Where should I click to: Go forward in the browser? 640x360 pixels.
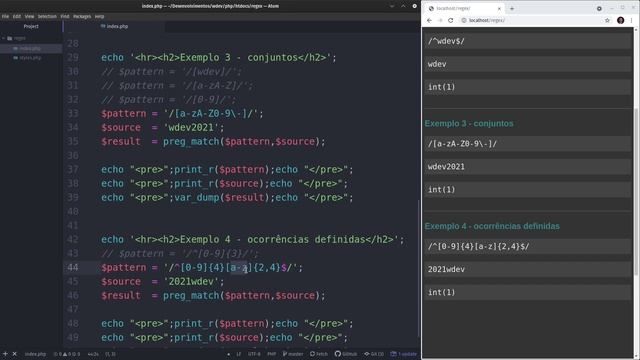click(440, 20)
